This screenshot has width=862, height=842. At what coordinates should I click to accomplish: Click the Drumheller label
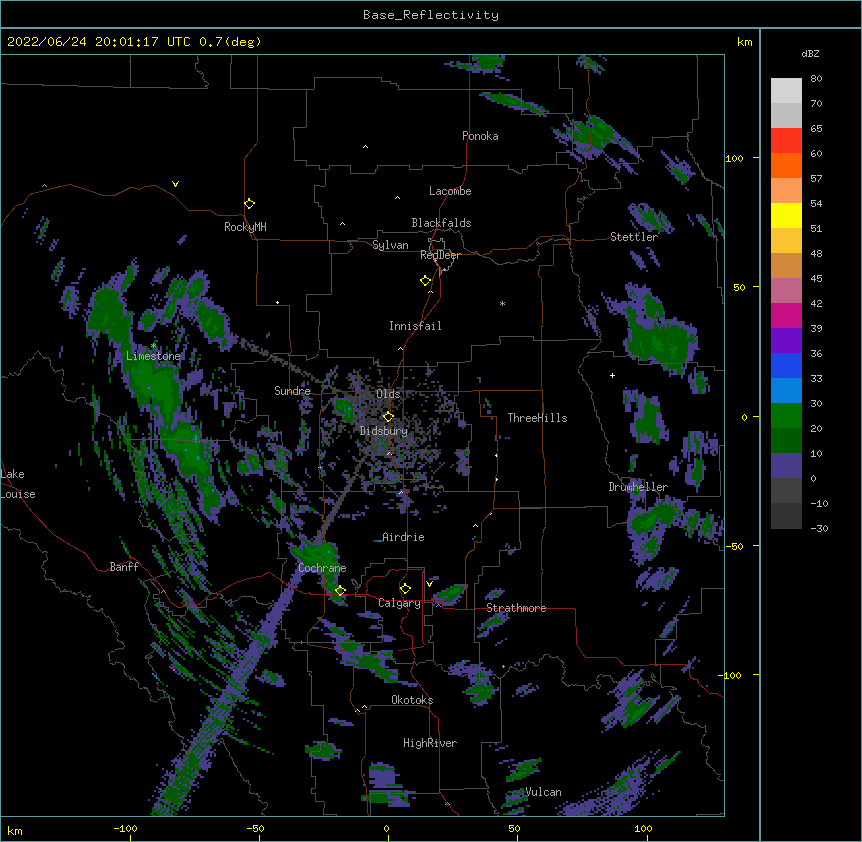coord(638,487)
